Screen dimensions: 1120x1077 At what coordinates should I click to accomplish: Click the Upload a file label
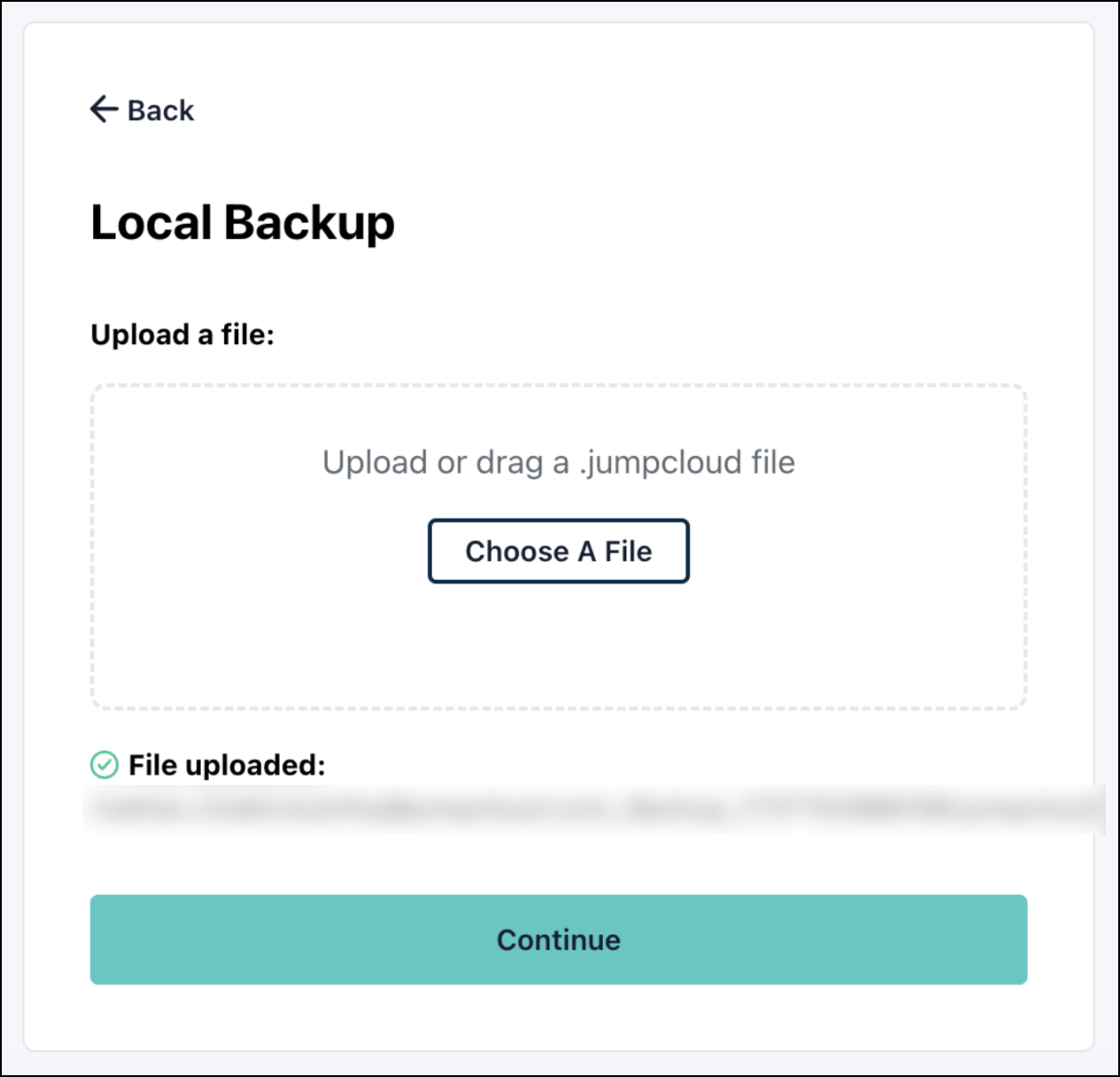(182, 335)
